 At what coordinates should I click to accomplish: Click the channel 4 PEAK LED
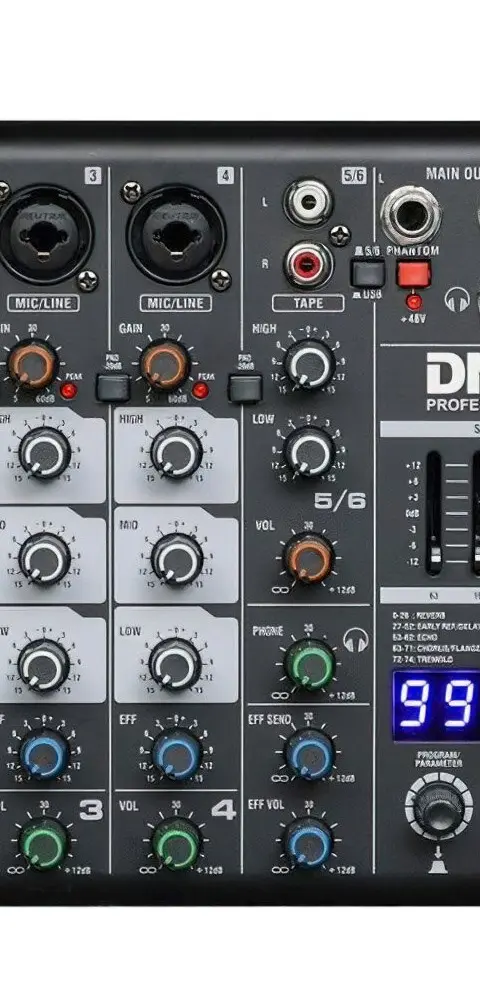tap(200, 390)
